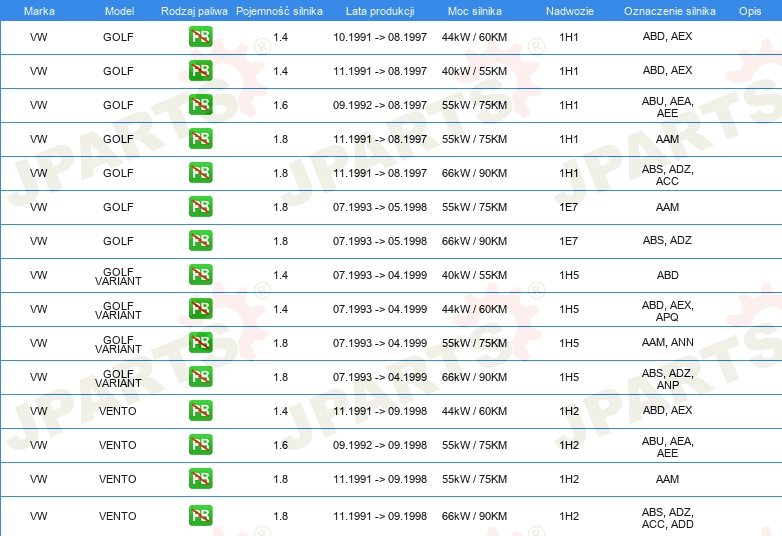Click fuel icon in Golf 1H1 1.8 AAM row
Screen dimensions: 782x536
click(x=200, y=138)
